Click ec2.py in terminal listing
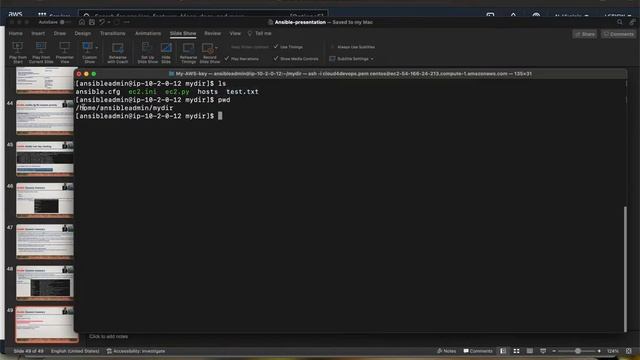This screenshot has width=640, height=360. pos(177,92)
